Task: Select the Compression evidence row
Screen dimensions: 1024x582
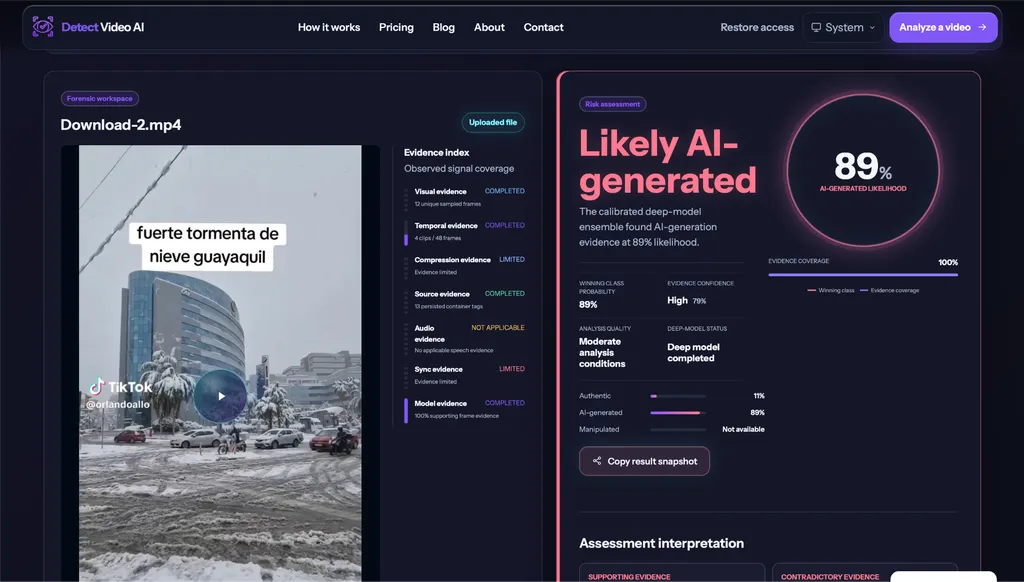Action: click(x=464, y=265)
